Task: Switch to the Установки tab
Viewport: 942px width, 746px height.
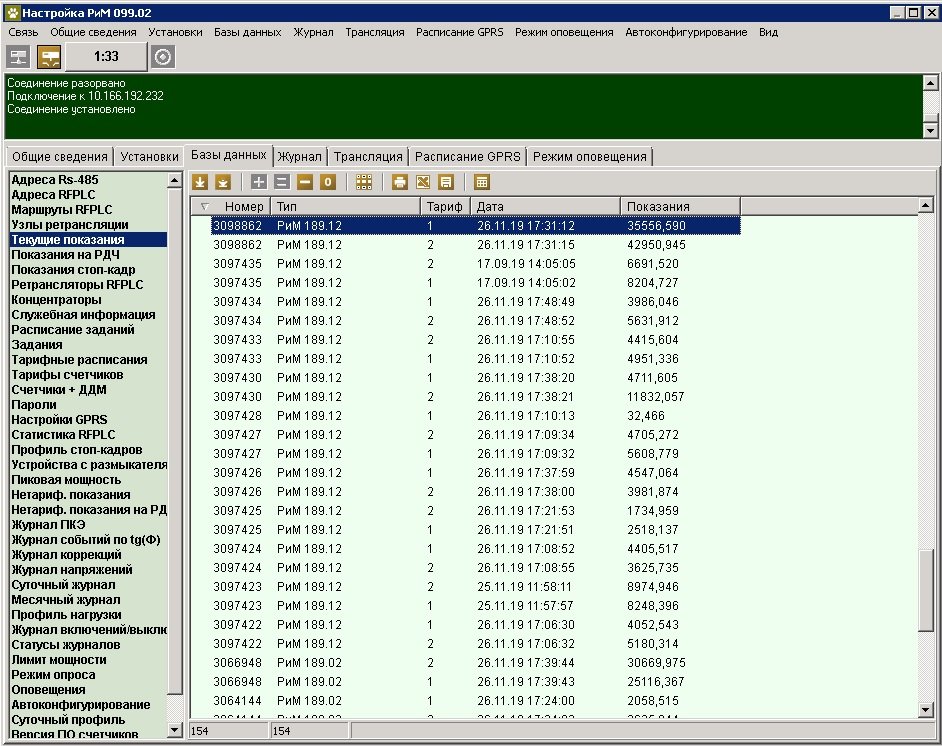Action: pyautogui.click(x=150, y=157)
